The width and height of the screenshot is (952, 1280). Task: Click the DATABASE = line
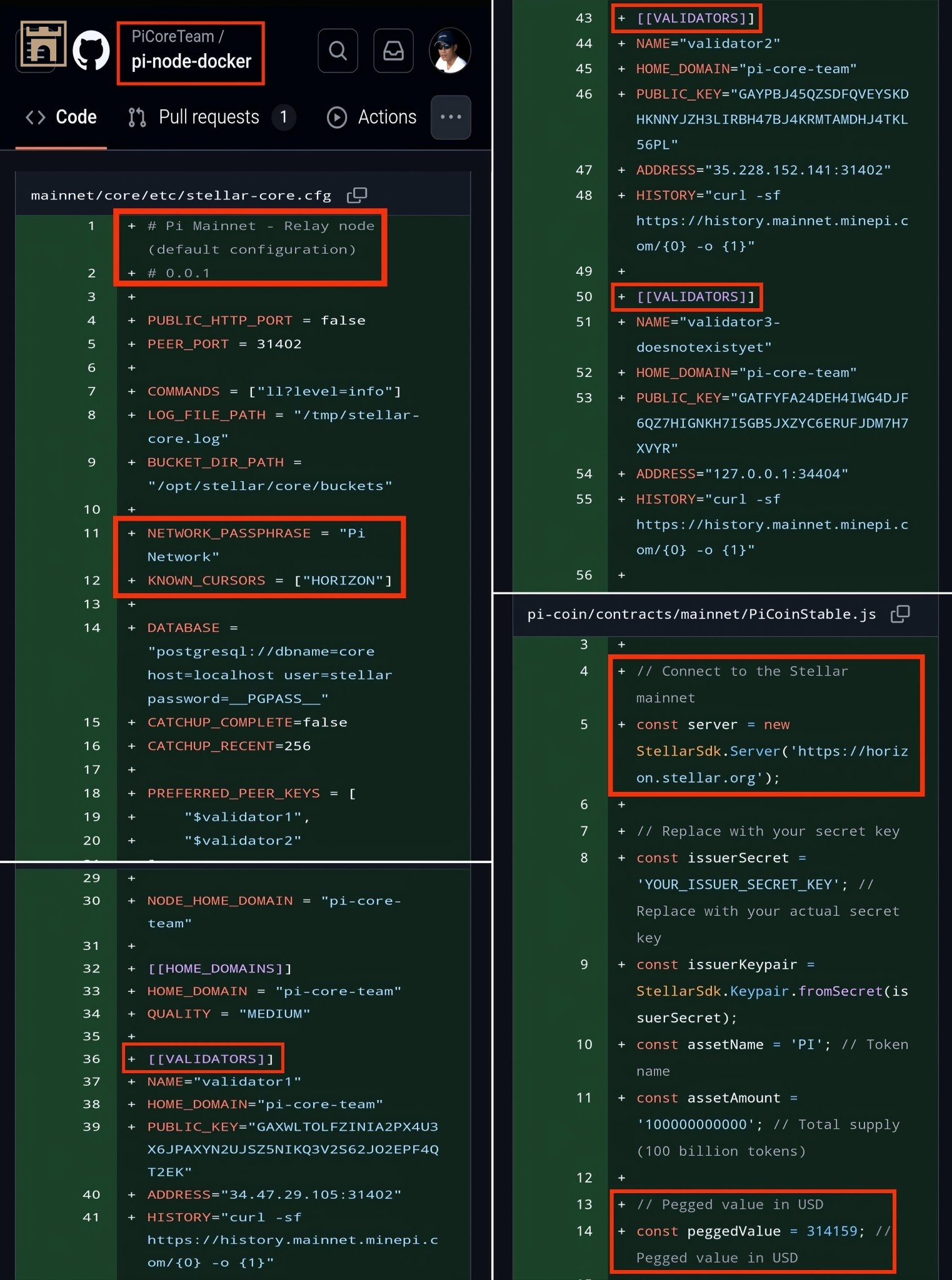point(193,627)
